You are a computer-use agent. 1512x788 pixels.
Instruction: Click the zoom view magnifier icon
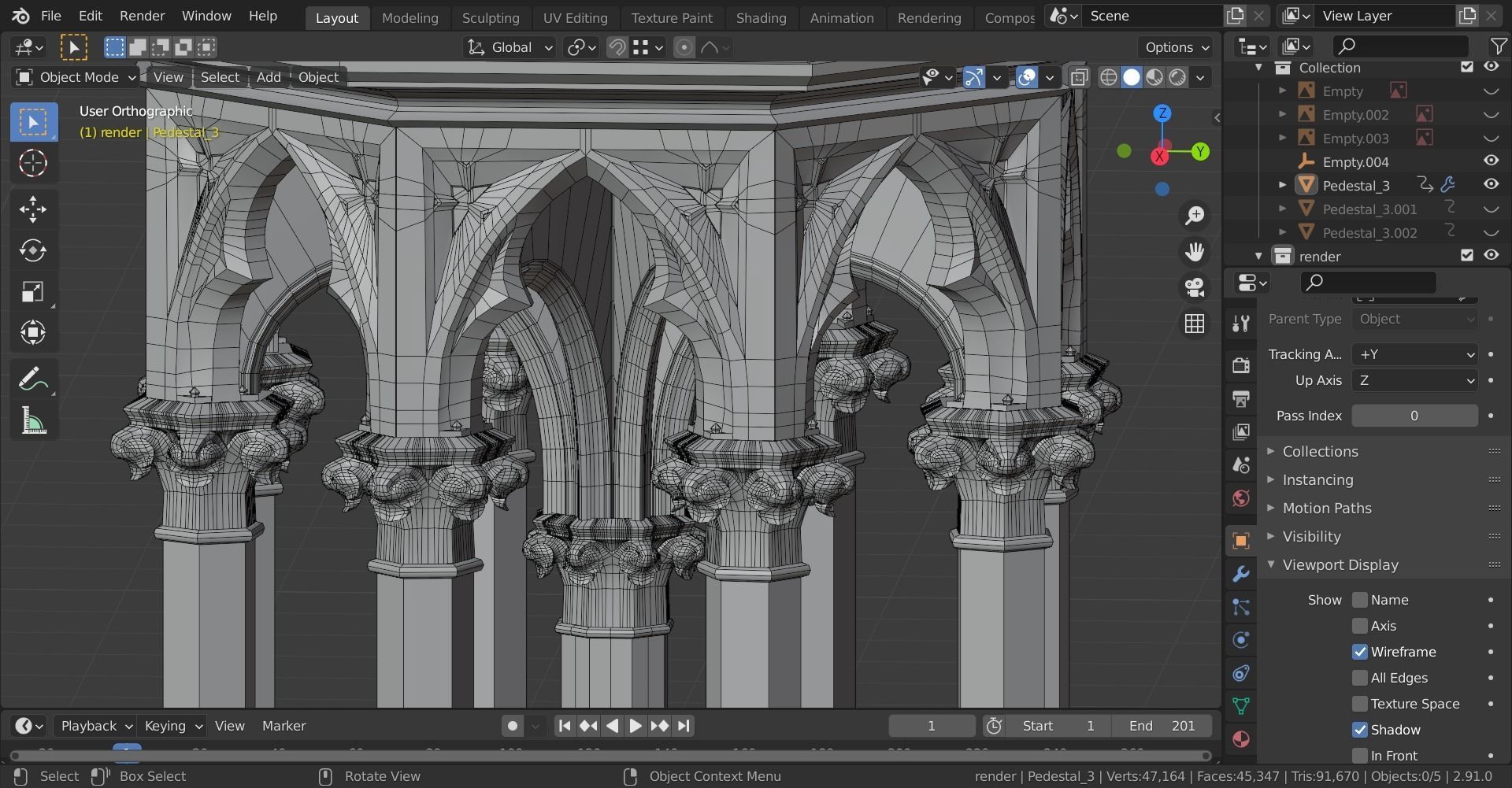point(1195,215)
